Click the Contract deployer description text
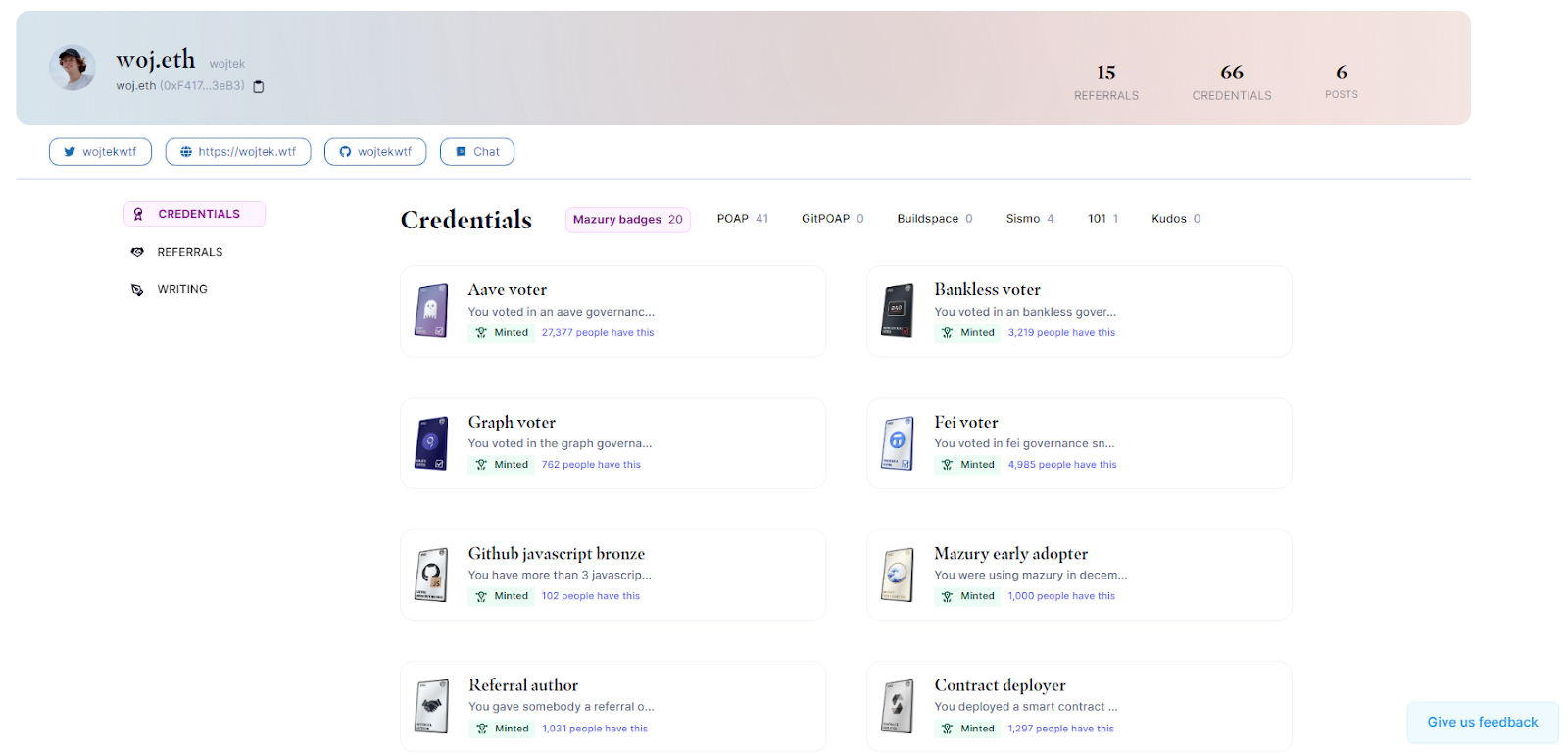Image resolution: width=1568 pixels, height=755 pixels. coord(1026,707)
